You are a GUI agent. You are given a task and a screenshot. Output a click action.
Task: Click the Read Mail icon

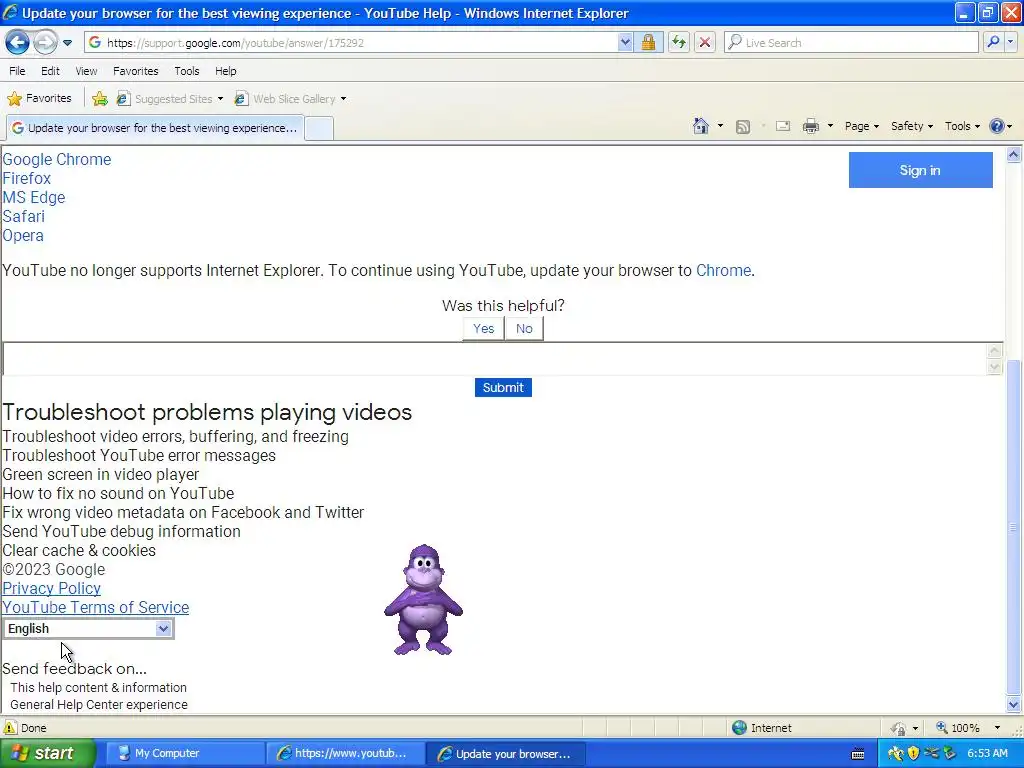[783, 126]
